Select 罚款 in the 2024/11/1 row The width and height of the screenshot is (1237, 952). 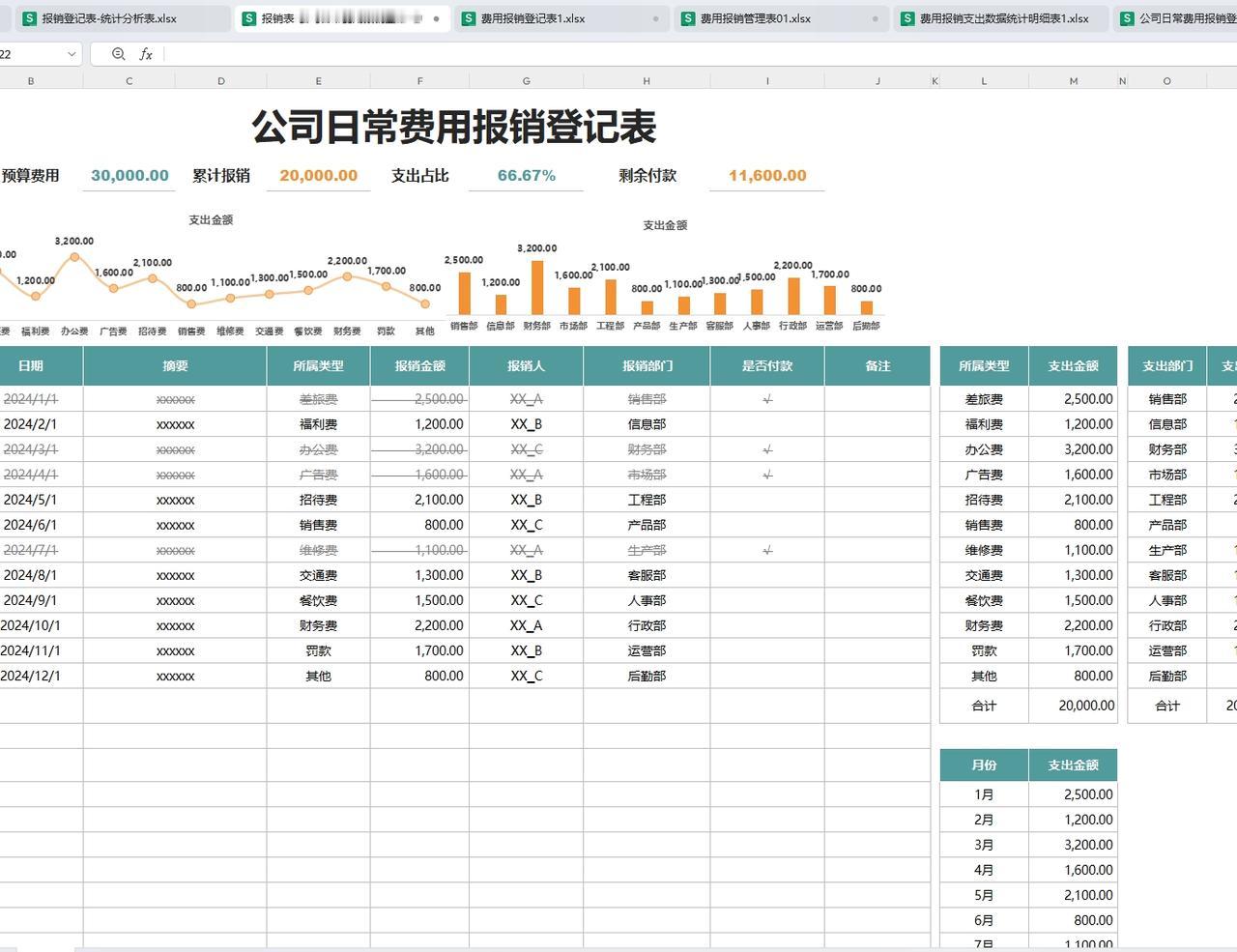(x=318, y=651)
